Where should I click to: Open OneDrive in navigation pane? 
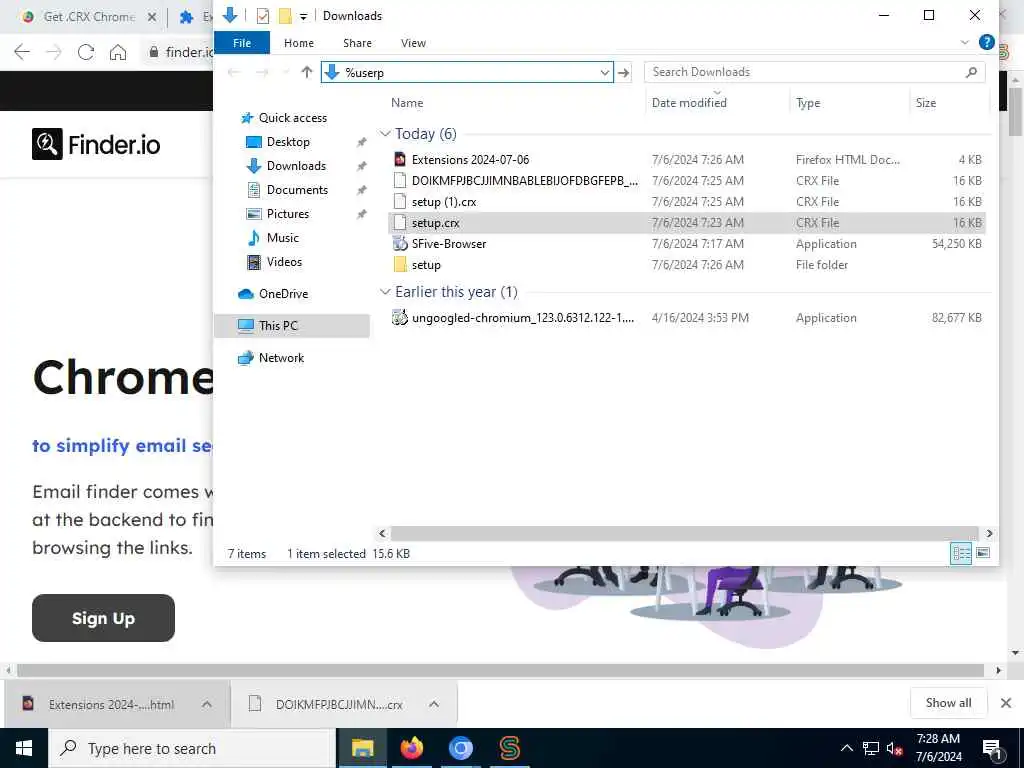click(x=283, y=294)
